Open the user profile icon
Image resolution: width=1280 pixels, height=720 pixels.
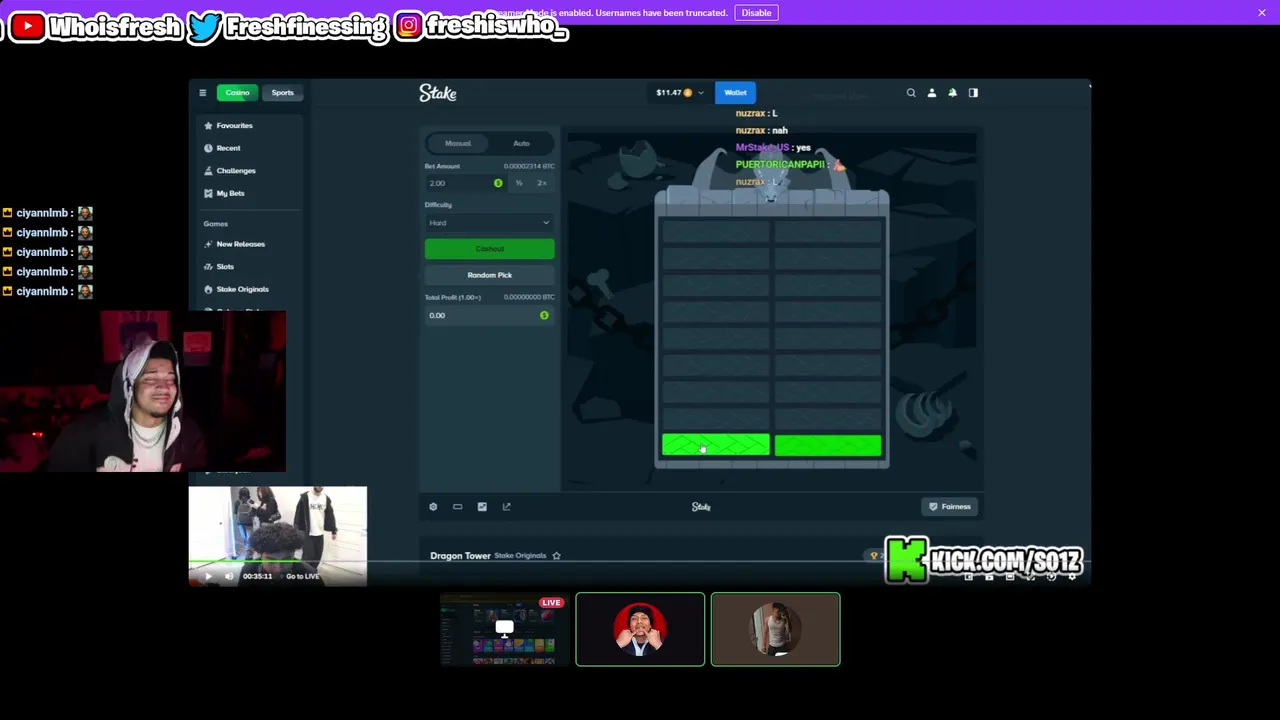pyautogui.click(x=932, y=93)
